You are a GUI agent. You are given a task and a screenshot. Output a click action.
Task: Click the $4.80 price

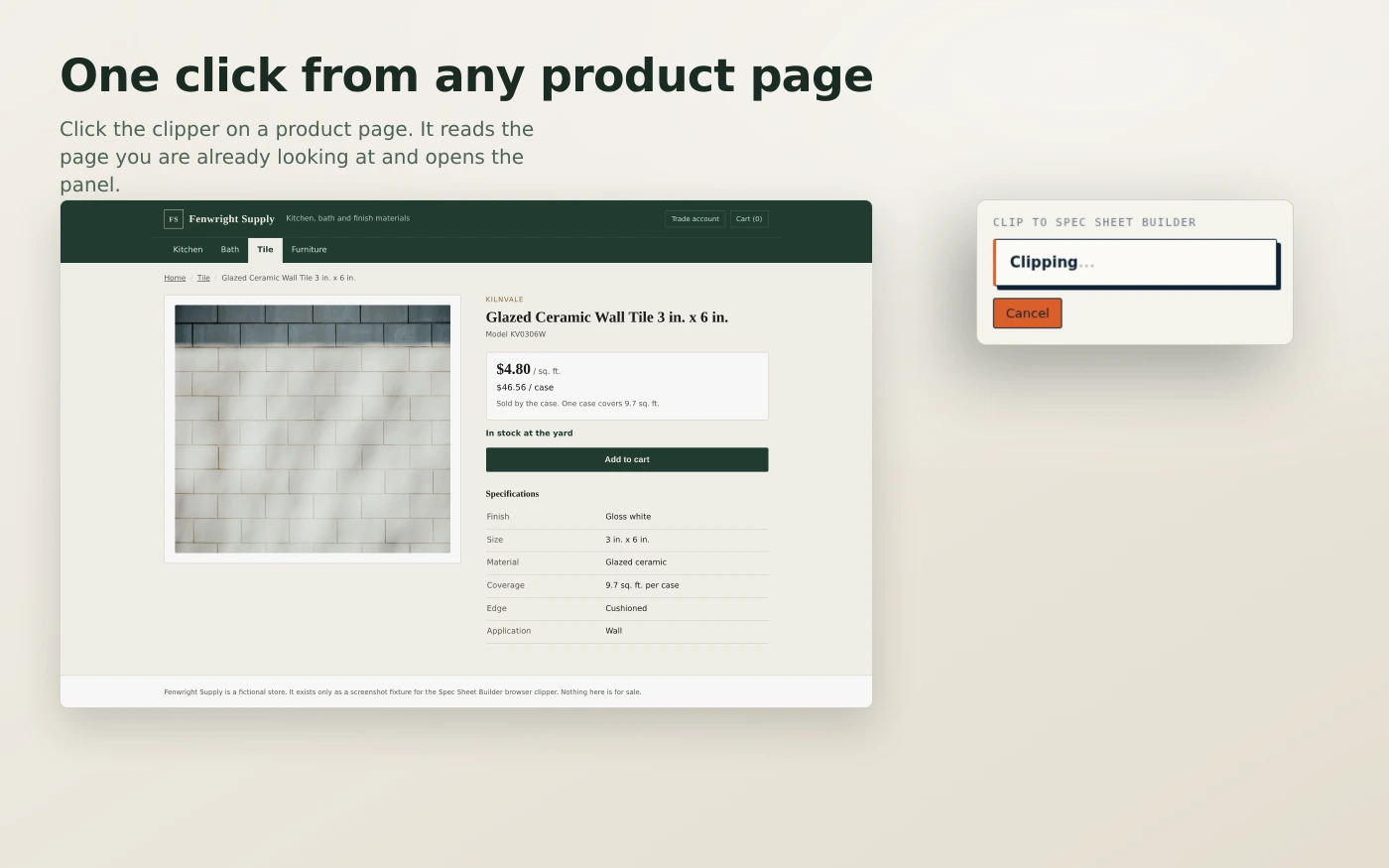coord(513,369)
